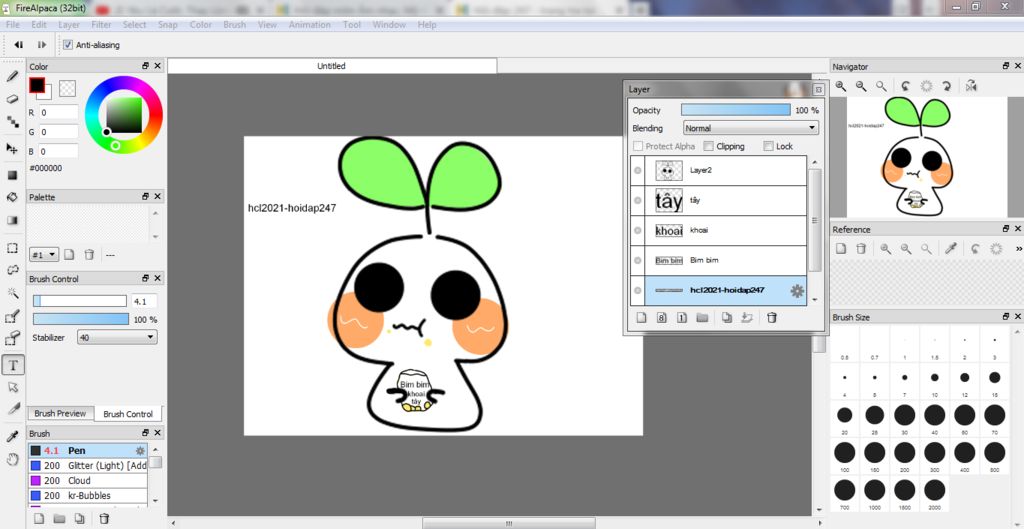The image size is (1024, 529).
Task: Toggle visibility of Bim bim layer
Action: click(638, 261)
